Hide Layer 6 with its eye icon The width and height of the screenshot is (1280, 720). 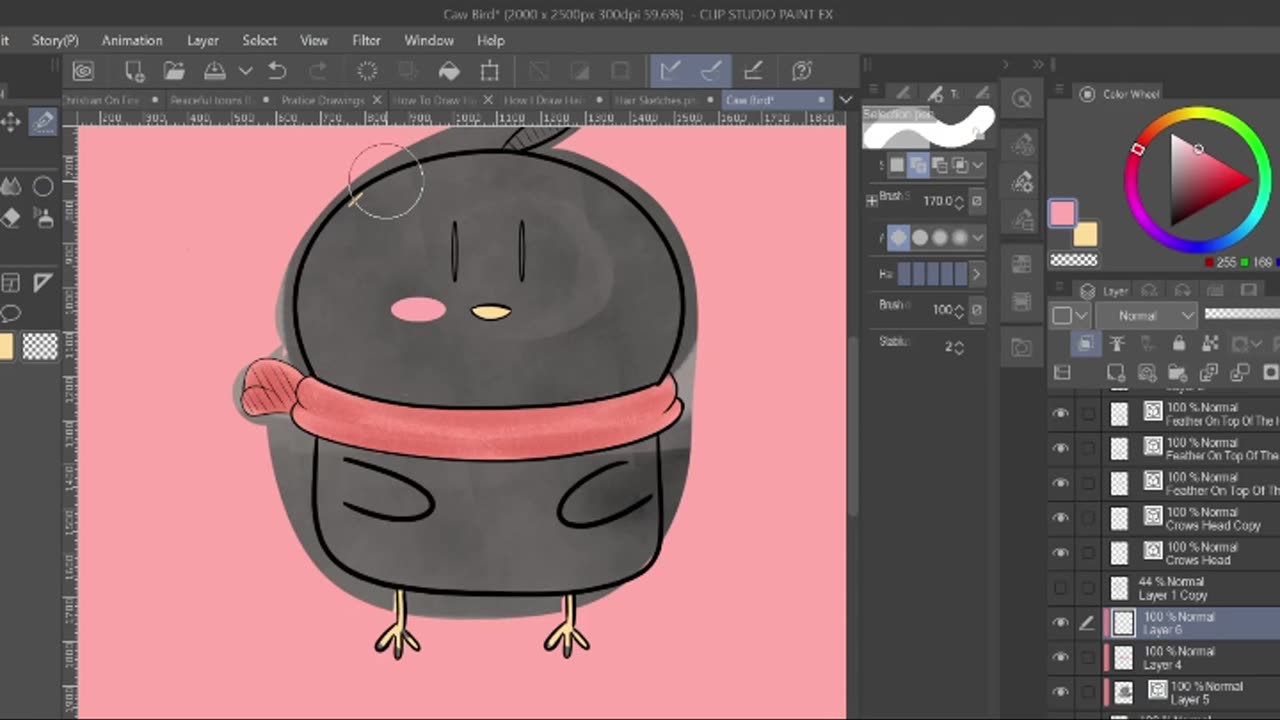1061,622
